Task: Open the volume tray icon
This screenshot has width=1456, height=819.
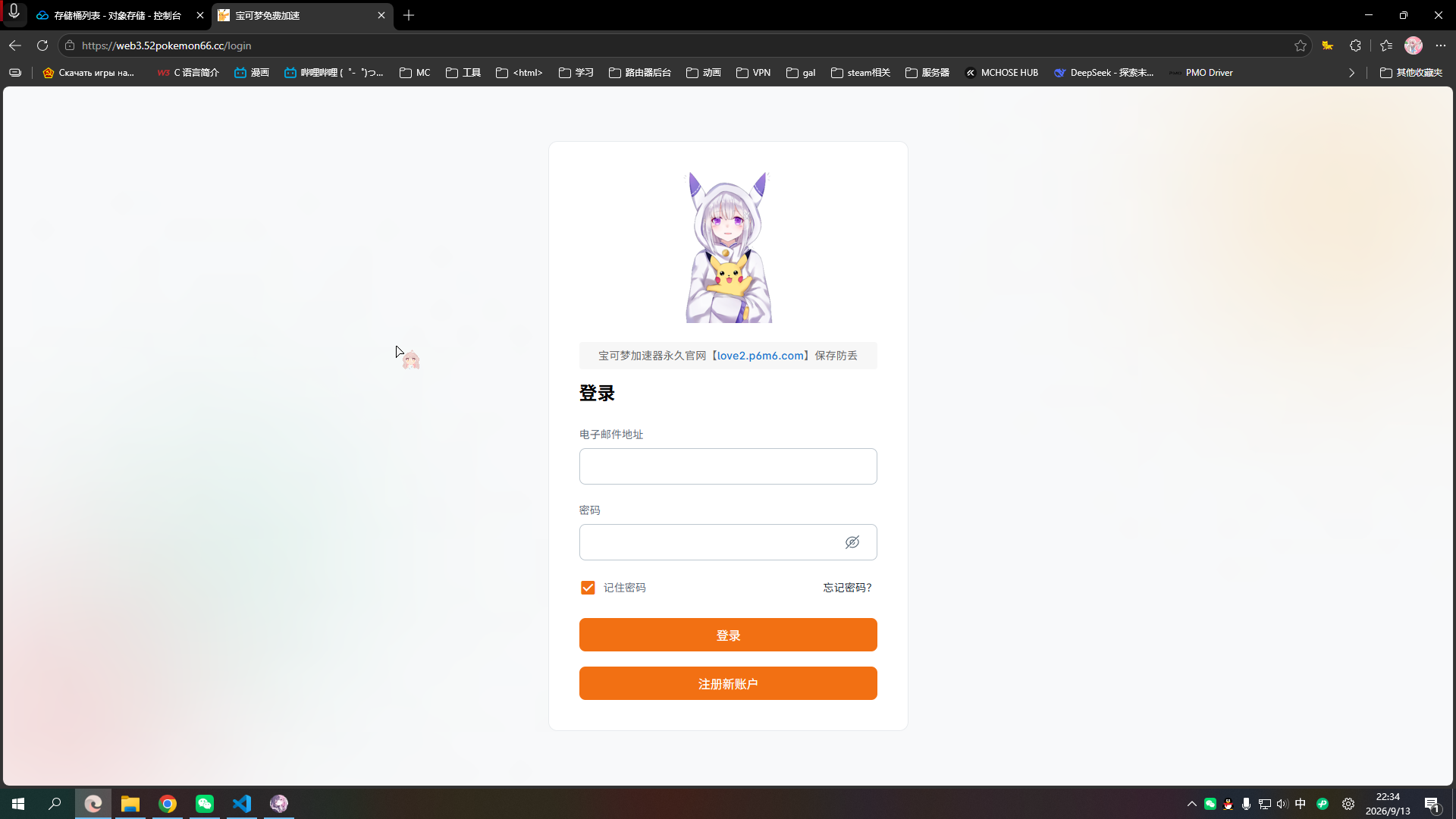Action: (x=1282, y=804)
